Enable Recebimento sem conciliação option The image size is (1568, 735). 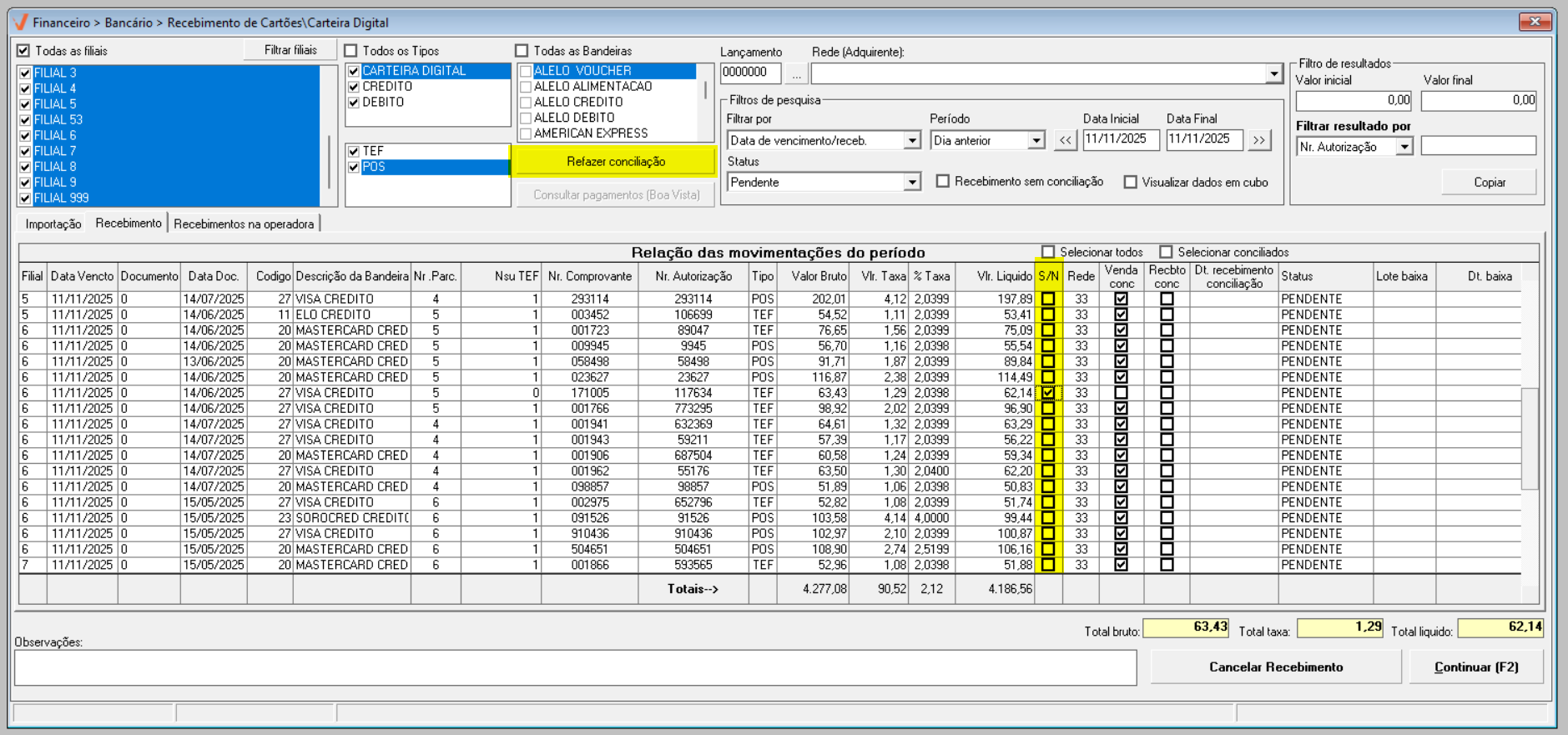point(943,182)
